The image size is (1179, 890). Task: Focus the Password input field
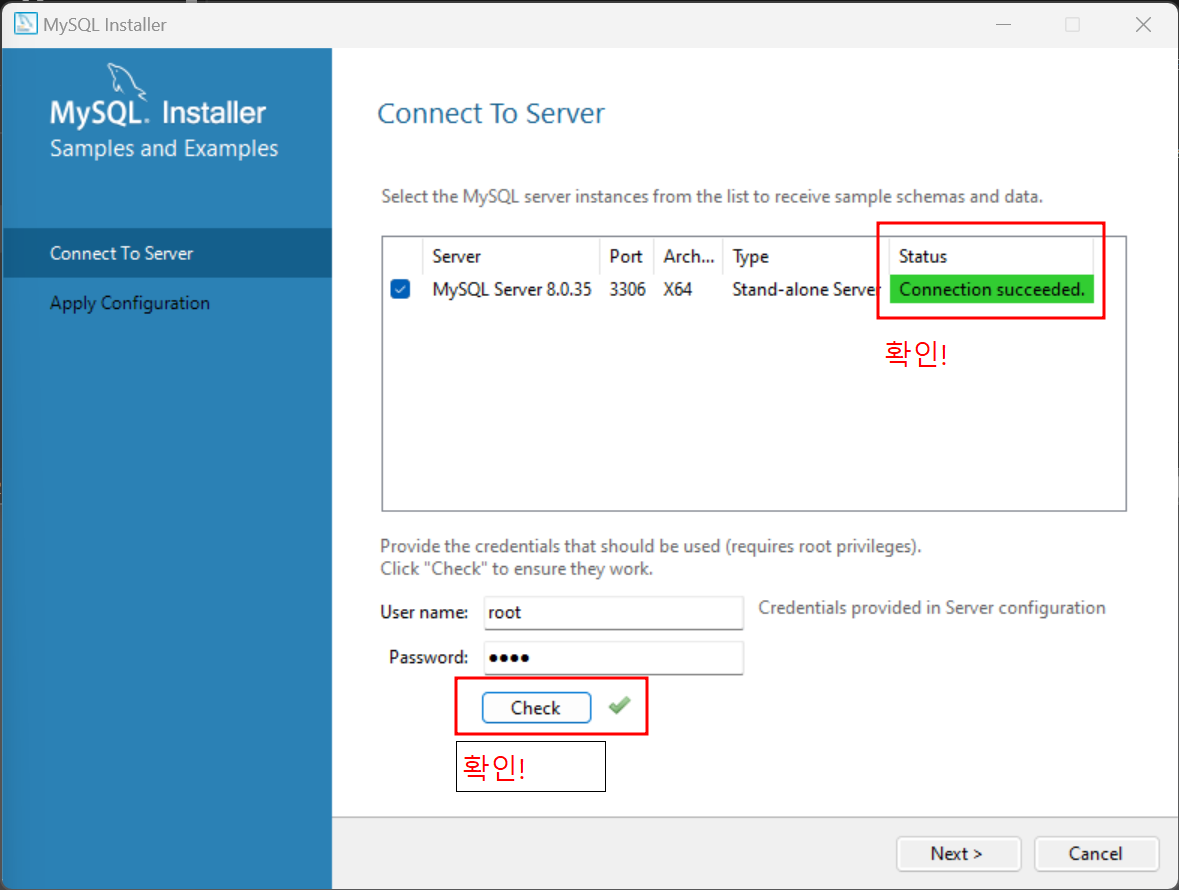[x=614, y=658]
